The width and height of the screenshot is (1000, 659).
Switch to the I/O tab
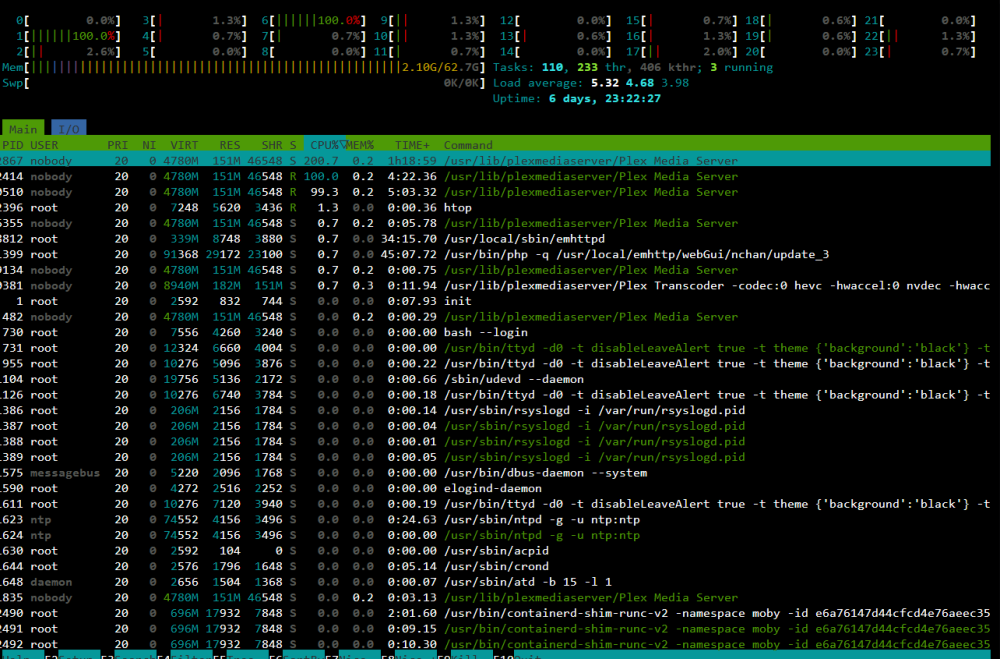point(69,129)
